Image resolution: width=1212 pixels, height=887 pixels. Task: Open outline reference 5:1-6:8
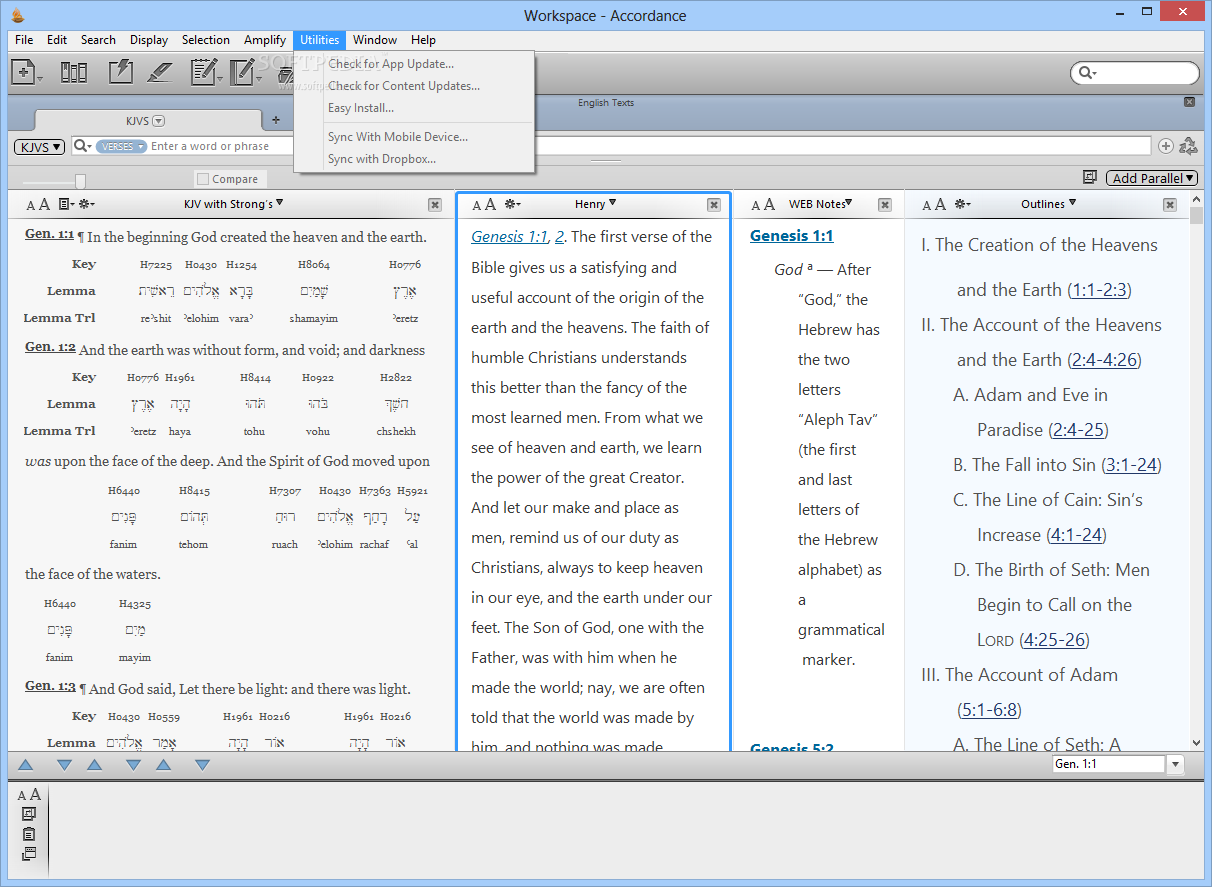(x=989, y=710)
